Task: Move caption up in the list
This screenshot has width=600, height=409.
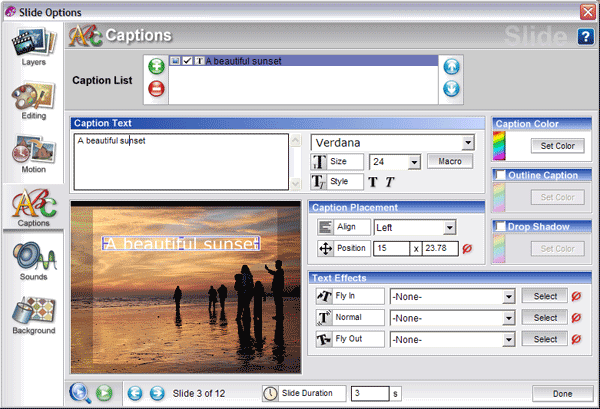Action: tap(451, 67)
